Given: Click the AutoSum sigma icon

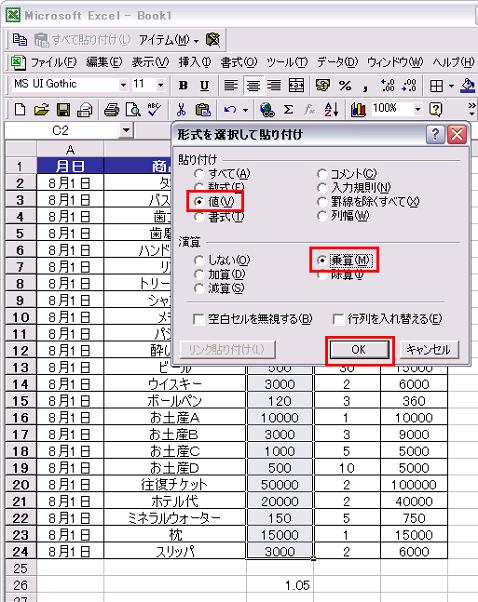Looking at the screenshot, I should click(288, 110).
